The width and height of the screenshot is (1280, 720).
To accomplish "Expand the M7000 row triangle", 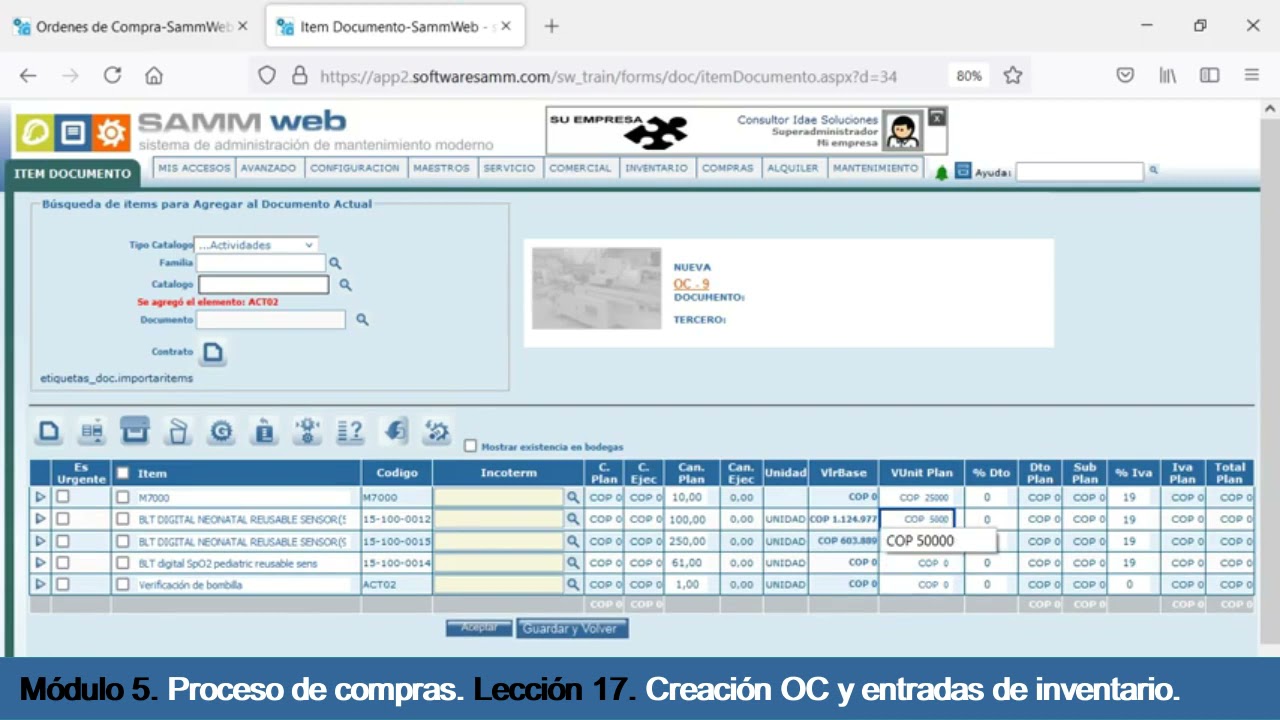I will (41, 497).
